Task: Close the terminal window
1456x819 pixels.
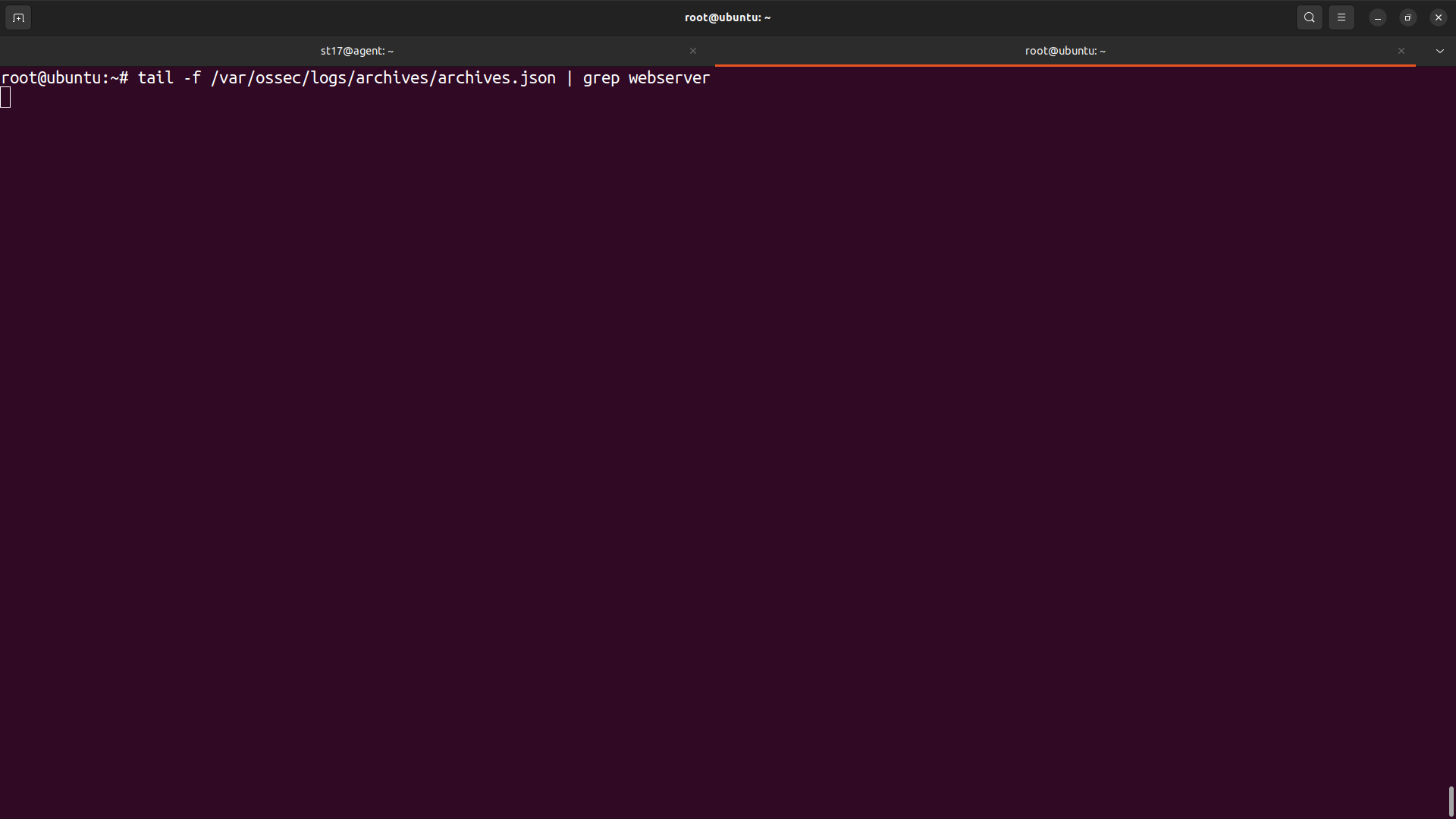Action: click(x=1439, y=17)
